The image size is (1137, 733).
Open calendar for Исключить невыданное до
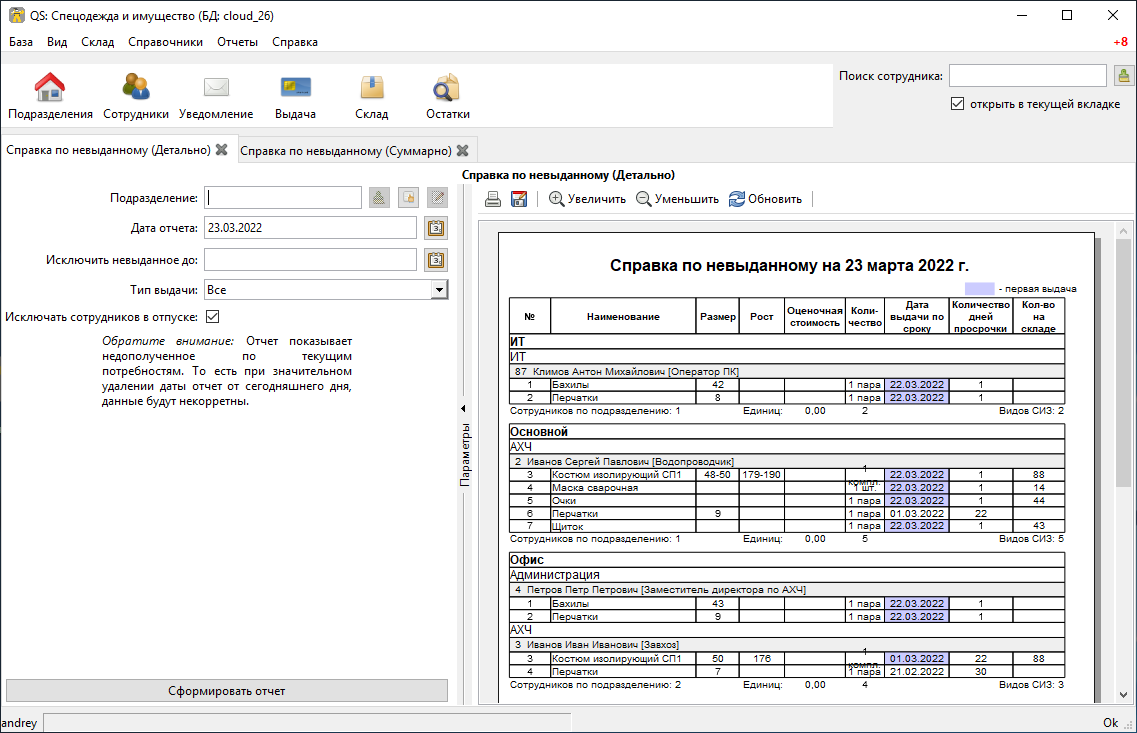pos(436,260)
